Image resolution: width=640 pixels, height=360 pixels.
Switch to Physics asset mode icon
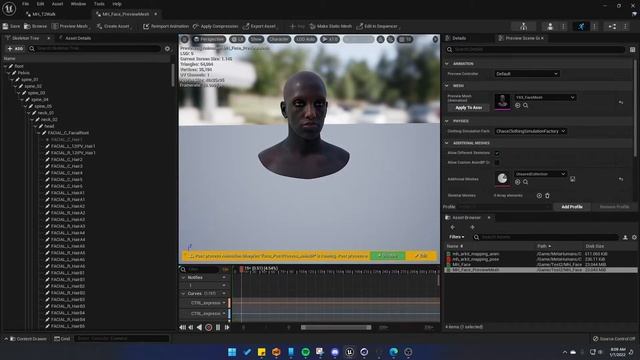click(x=612, y=27)
